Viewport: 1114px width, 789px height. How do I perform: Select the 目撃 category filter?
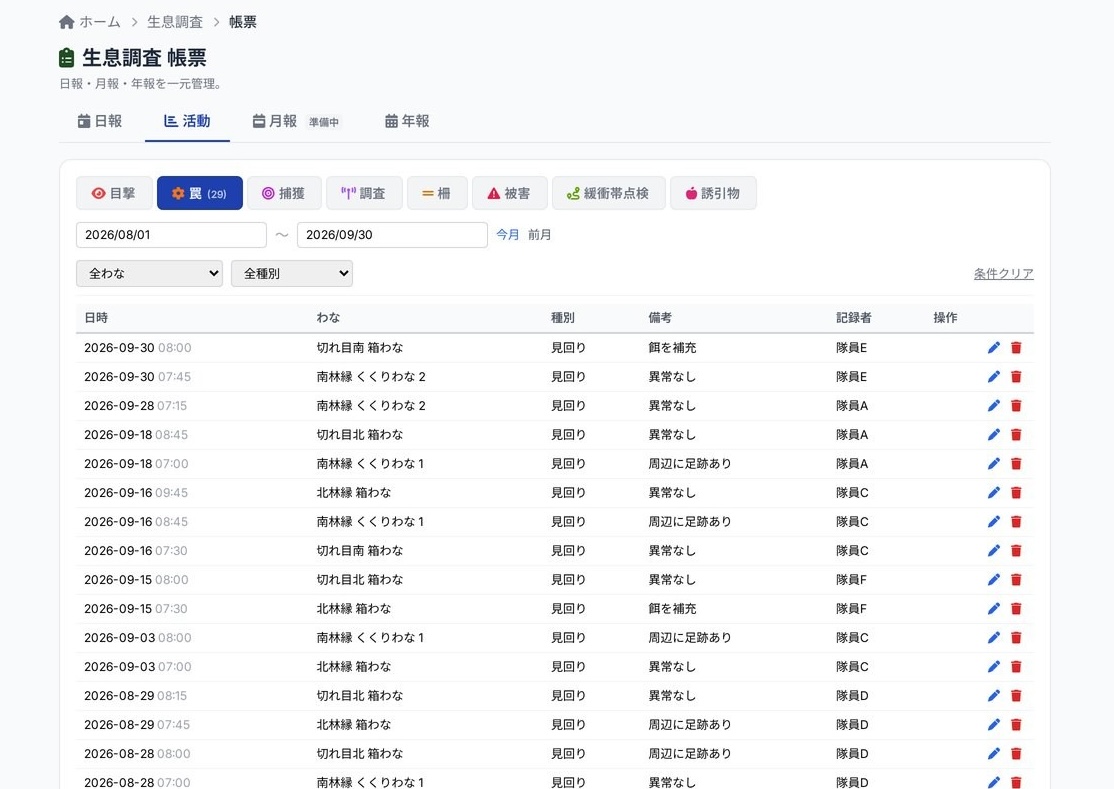114,193
